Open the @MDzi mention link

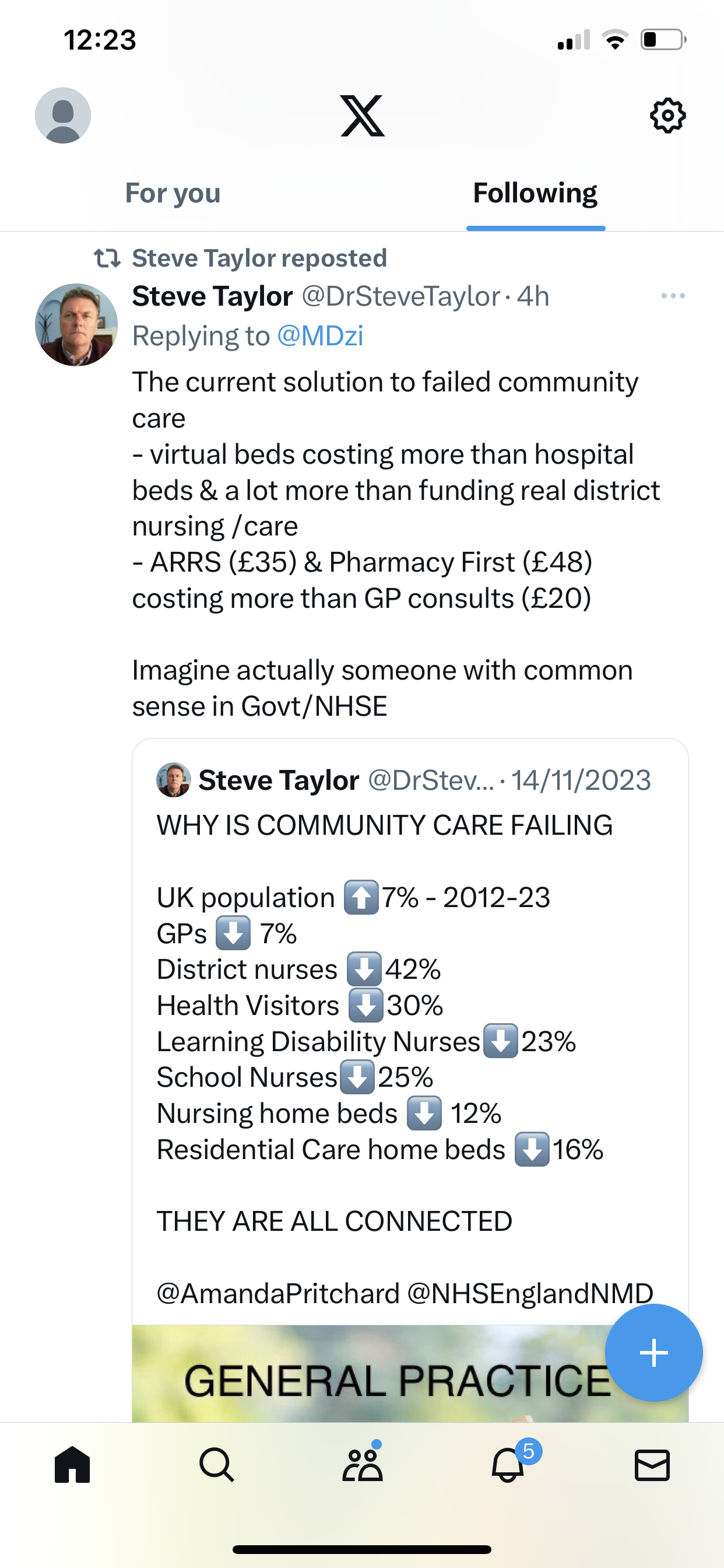point(320,336)
